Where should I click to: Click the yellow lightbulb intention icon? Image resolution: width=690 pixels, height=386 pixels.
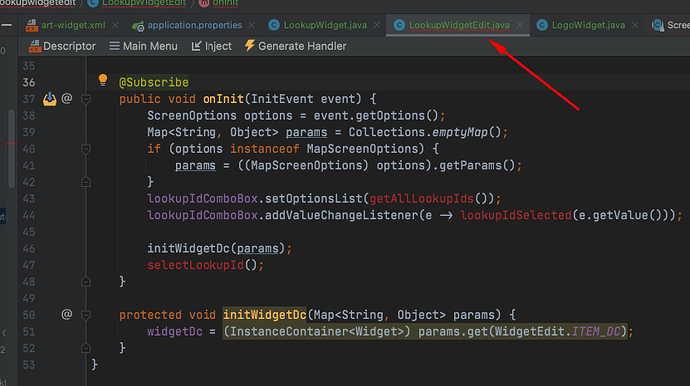103,80
